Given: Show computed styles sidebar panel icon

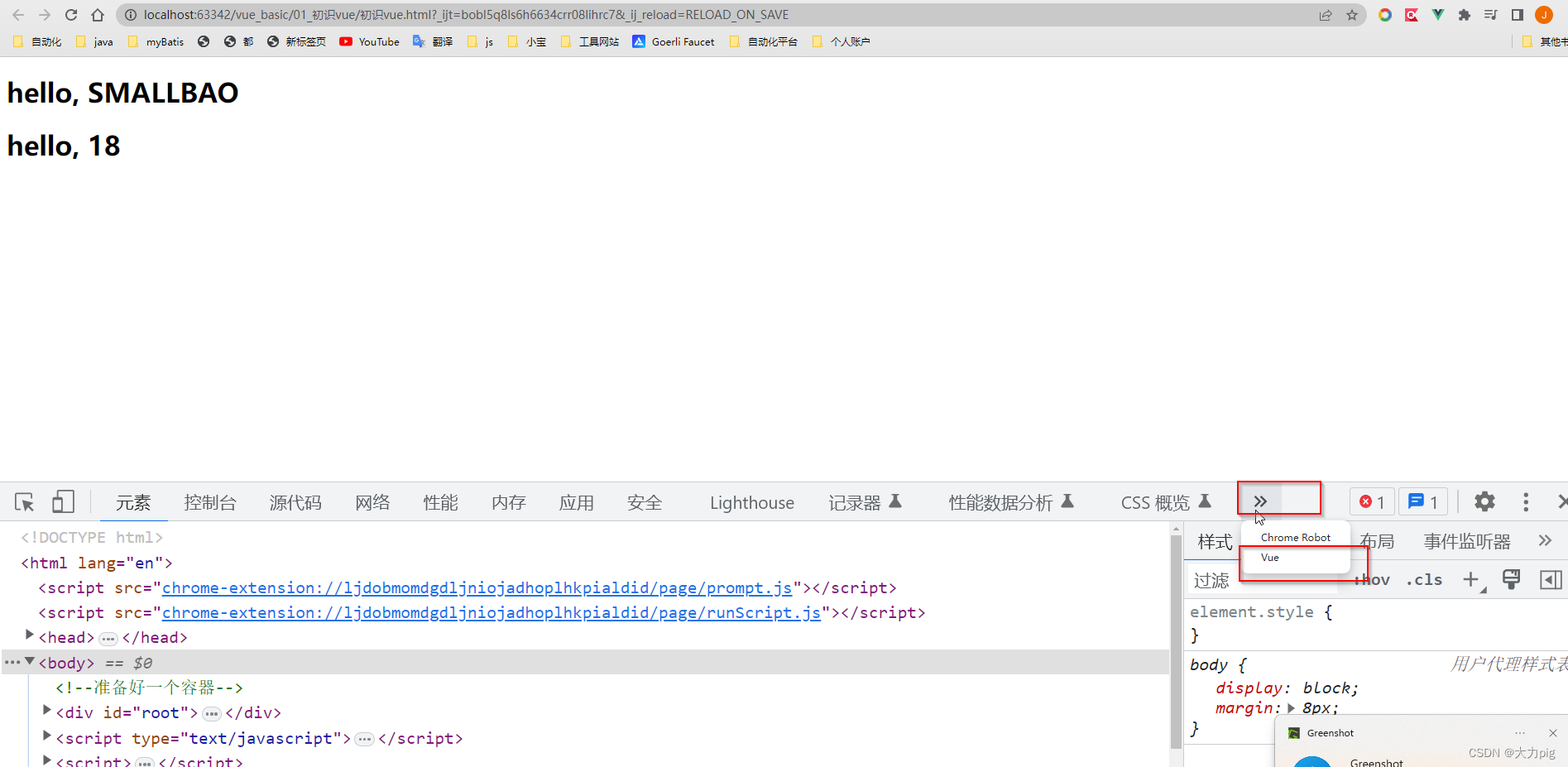Looking at the screenshot, I should pos(1550,579).
